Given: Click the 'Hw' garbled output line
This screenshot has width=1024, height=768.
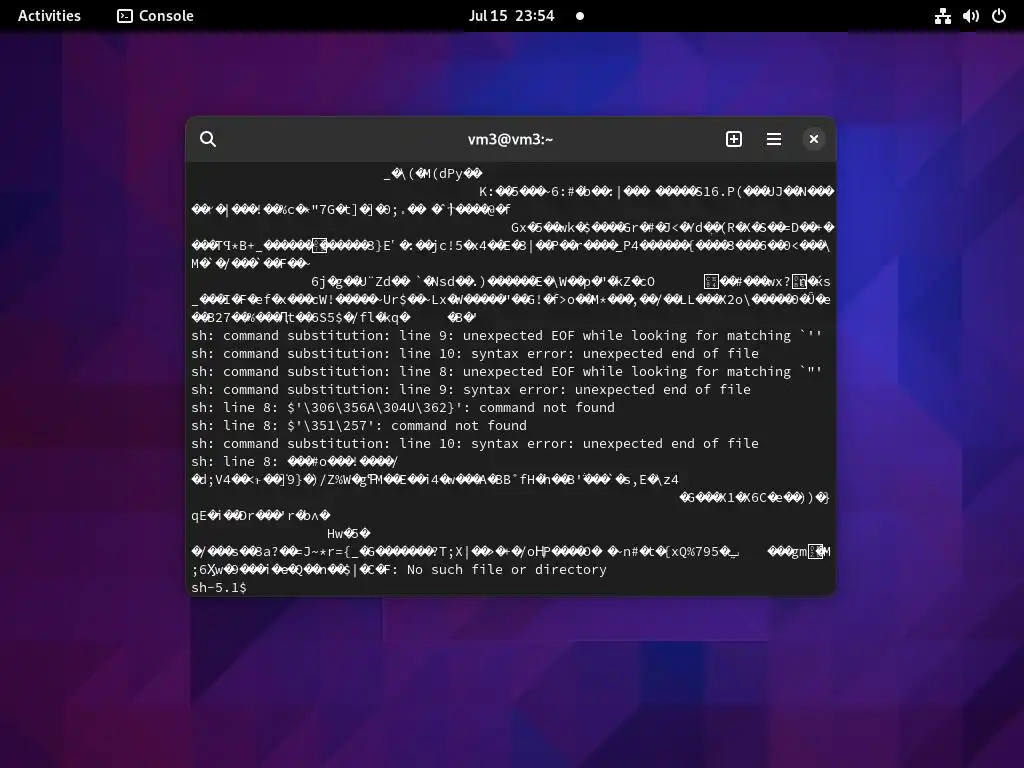Looking at the screenshot, I should click(x=349, y=534).
